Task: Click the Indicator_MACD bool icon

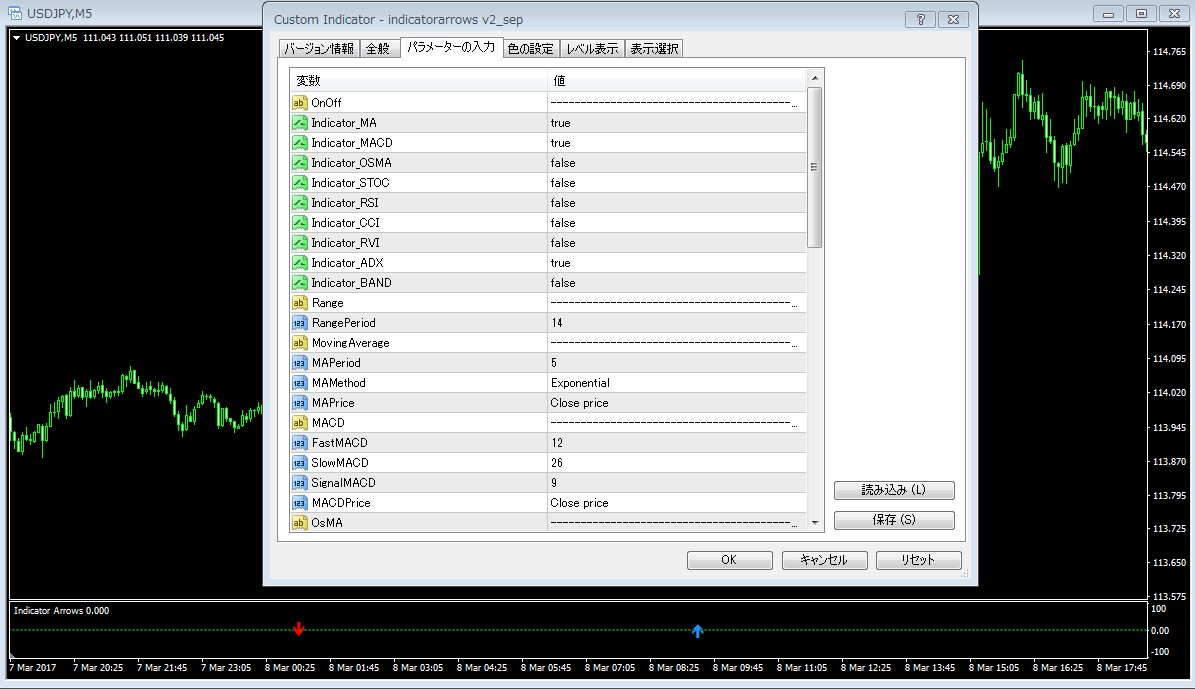Action: pyautogui.click(x=300, y=143)
